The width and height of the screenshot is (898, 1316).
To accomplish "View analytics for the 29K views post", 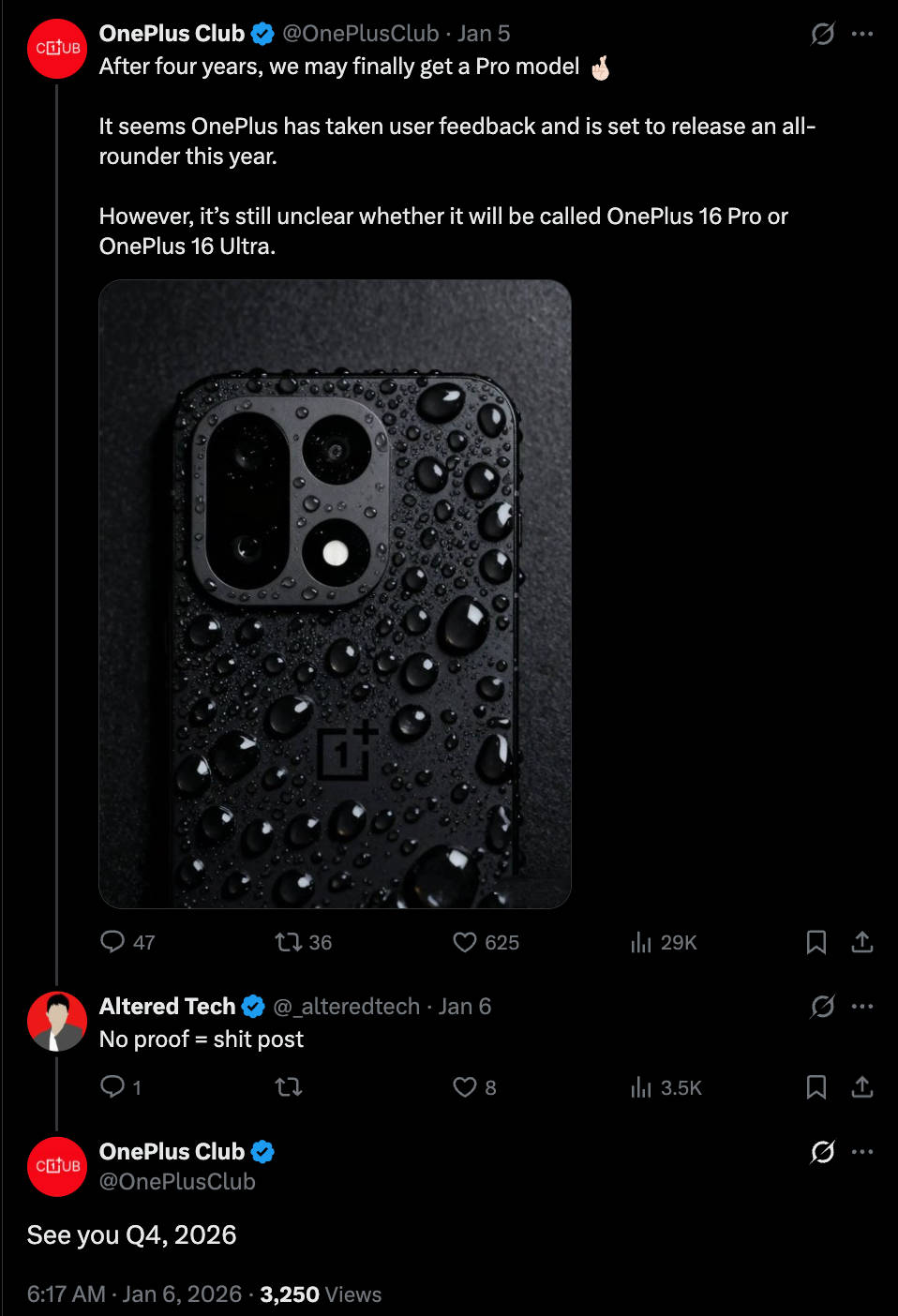I will (x=641, y=942).
